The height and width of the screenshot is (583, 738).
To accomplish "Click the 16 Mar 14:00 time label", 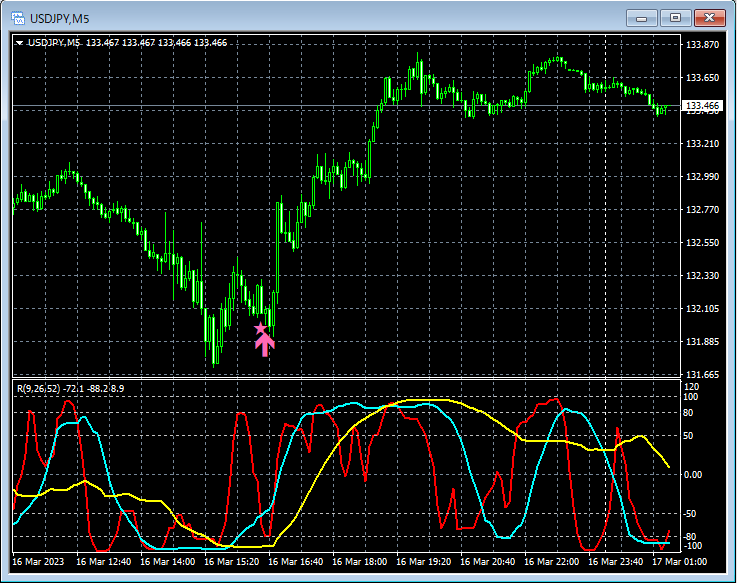I will pos(168,562).
